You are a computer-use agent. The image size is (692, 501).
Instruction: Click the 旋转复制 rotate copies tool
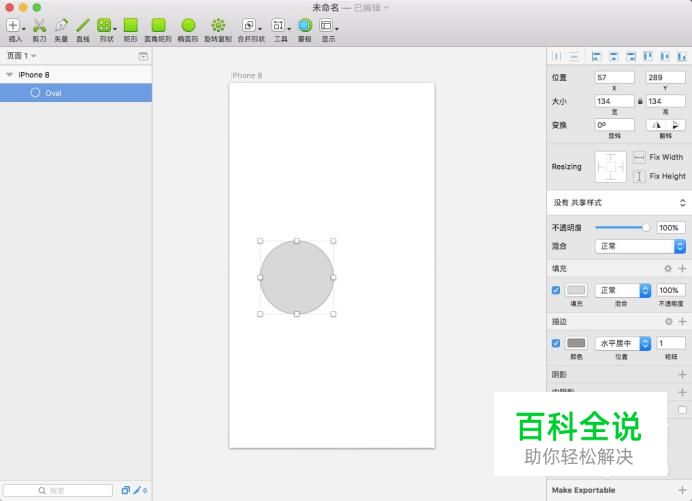pos(218,25)
